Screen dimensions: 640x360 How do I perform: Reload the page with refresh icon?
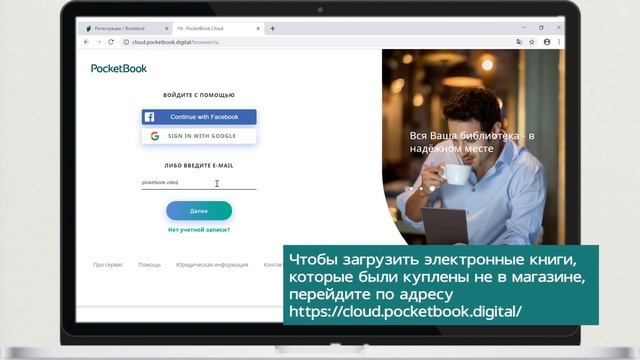coord(111,42)
